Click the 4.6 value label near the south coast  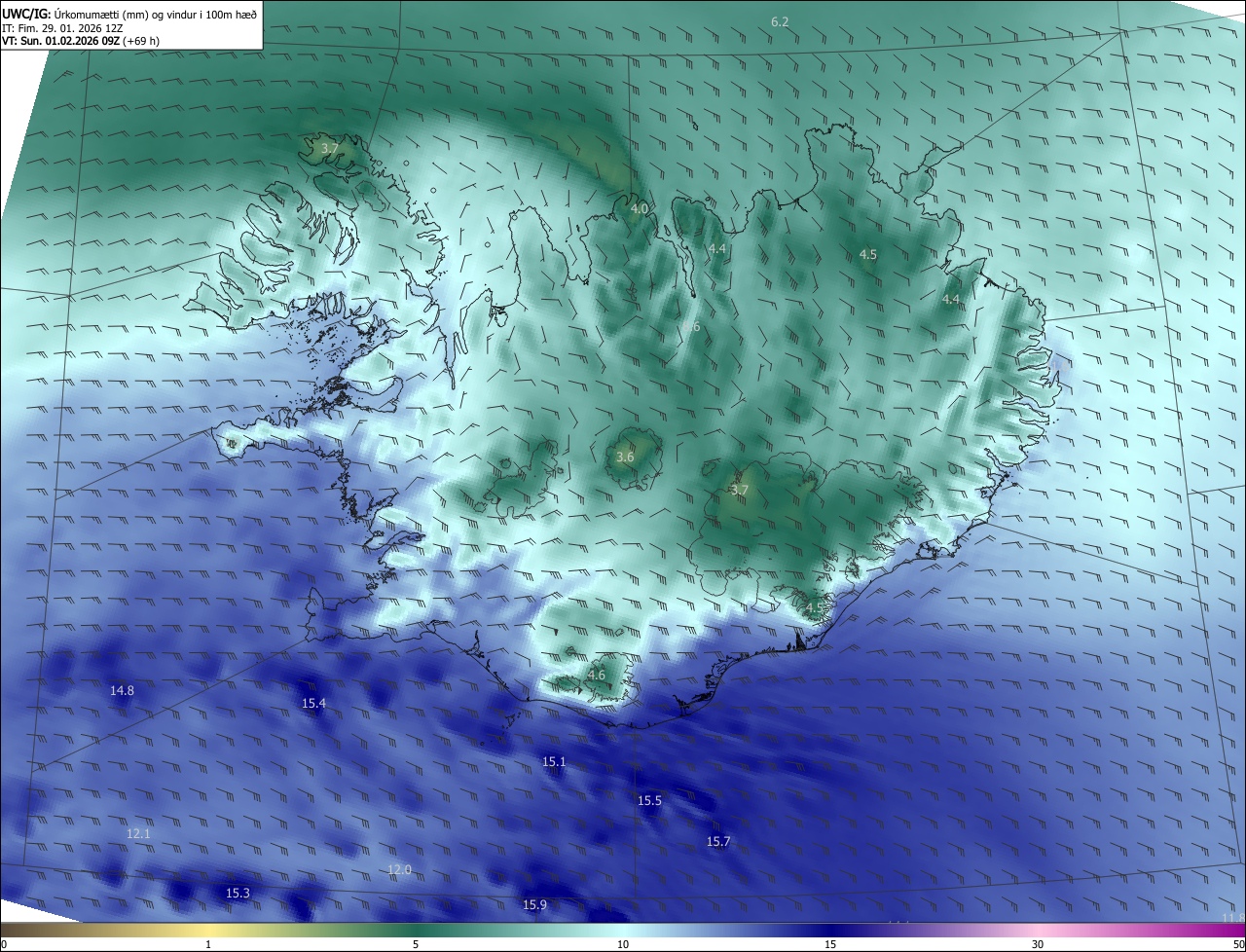tap(597, 675)
